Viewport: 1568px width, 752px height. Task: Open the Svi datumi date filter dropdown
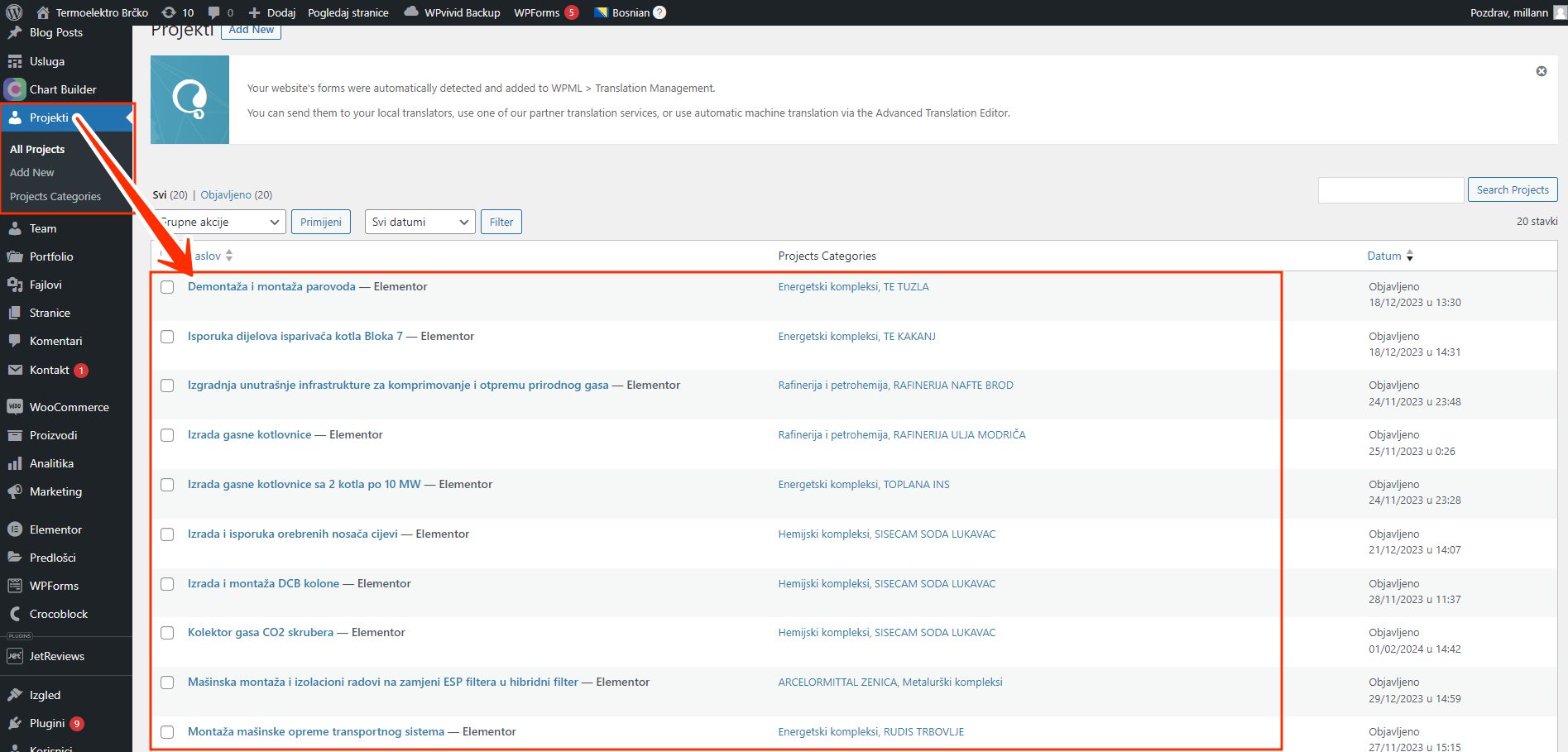pos(420,222)
